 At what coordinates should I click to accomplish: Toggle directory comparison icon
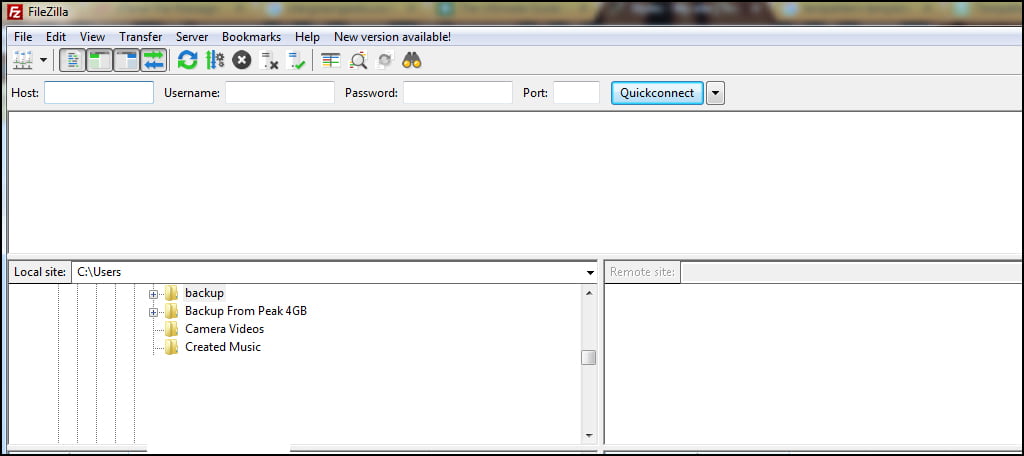point(358,61)
